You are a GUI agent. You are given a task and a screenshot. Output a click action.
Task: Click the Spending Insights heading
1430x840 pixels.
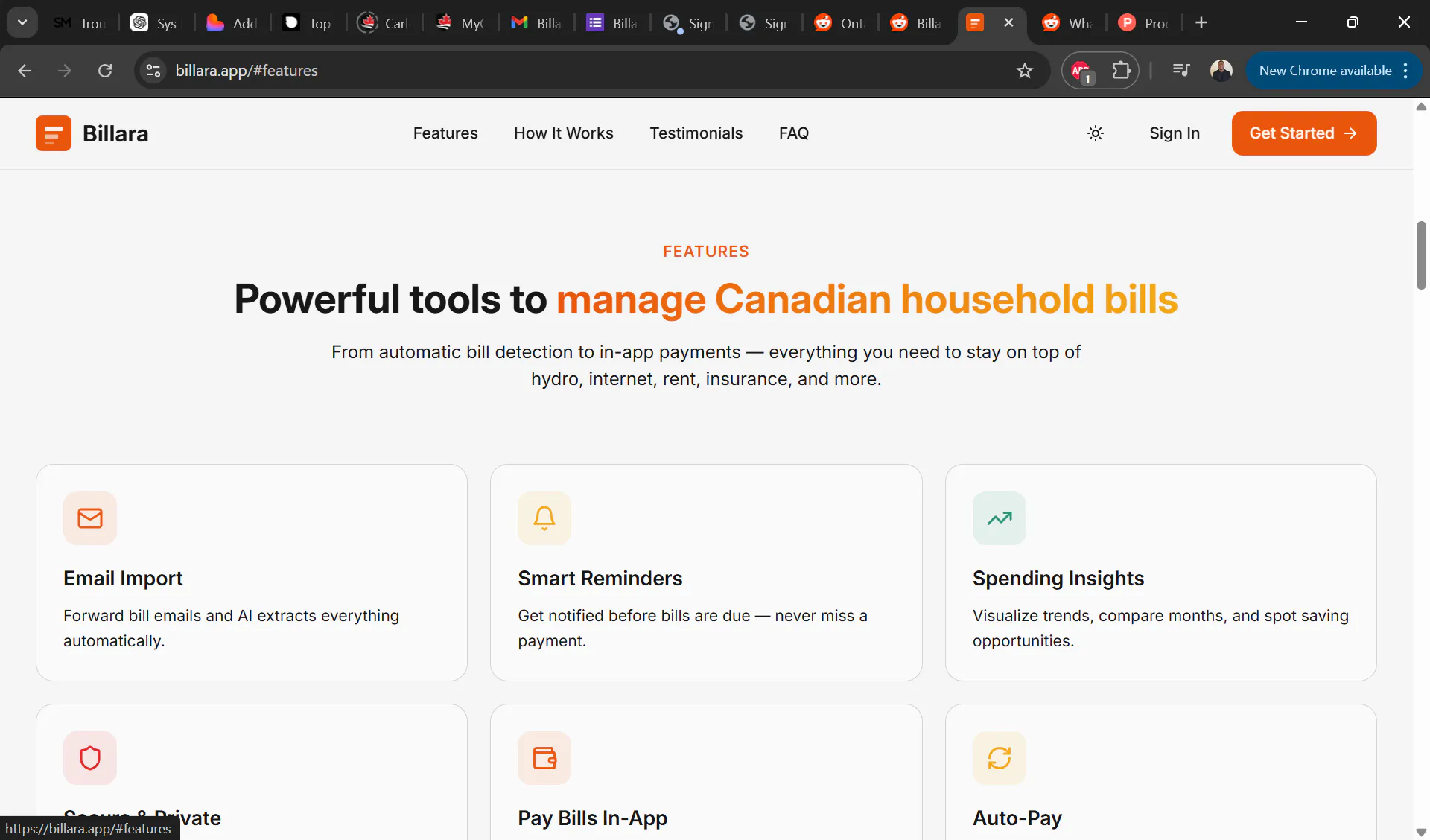click(x=1058, y=579)
